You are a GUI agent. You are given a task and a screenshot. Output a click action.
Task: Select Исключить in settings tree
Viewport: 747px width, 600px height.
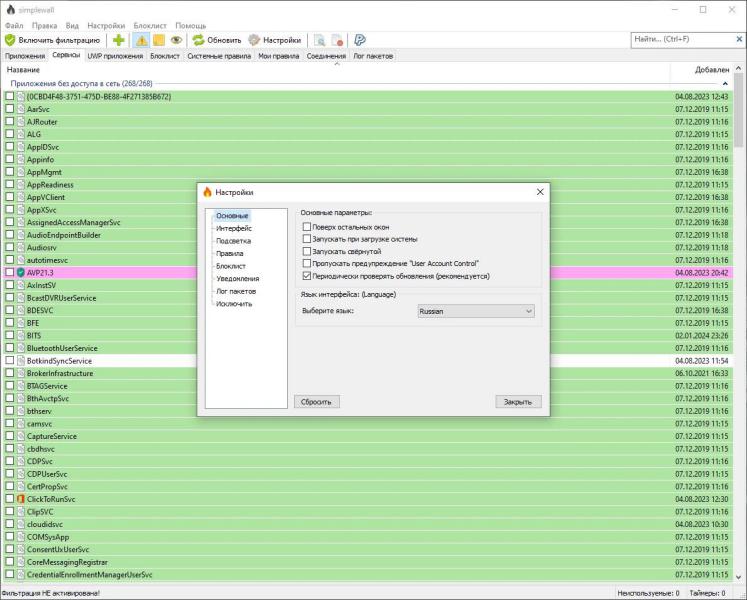(234, 304)
